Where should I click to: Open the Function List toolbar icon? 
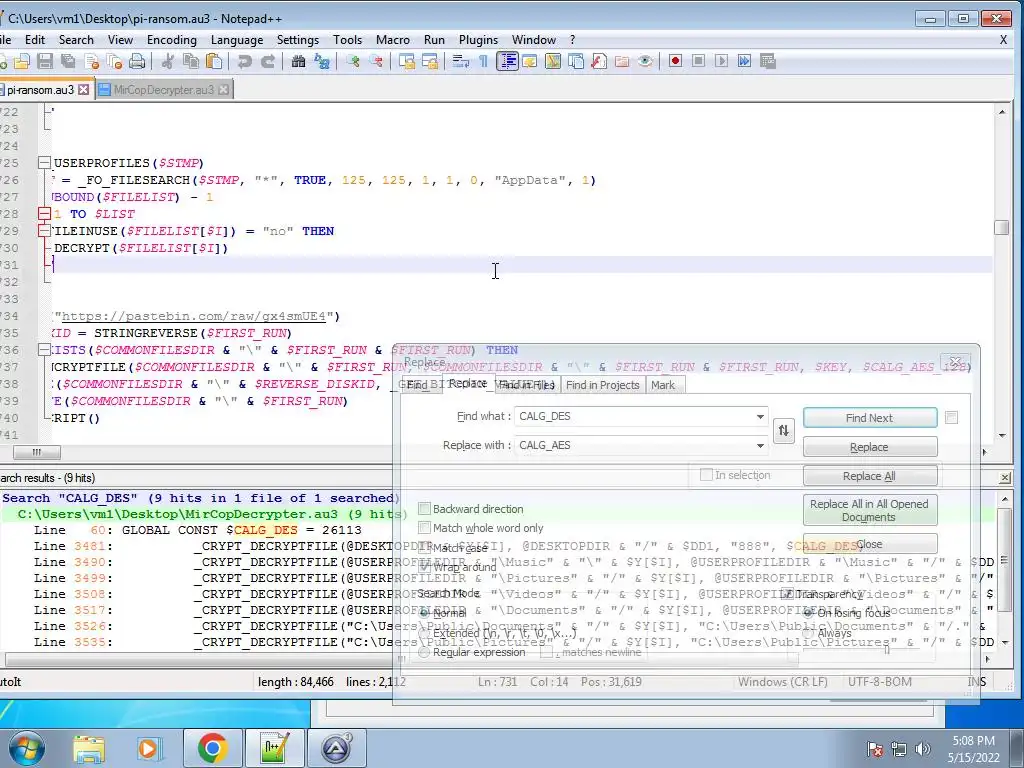click(x=599, y=61)
